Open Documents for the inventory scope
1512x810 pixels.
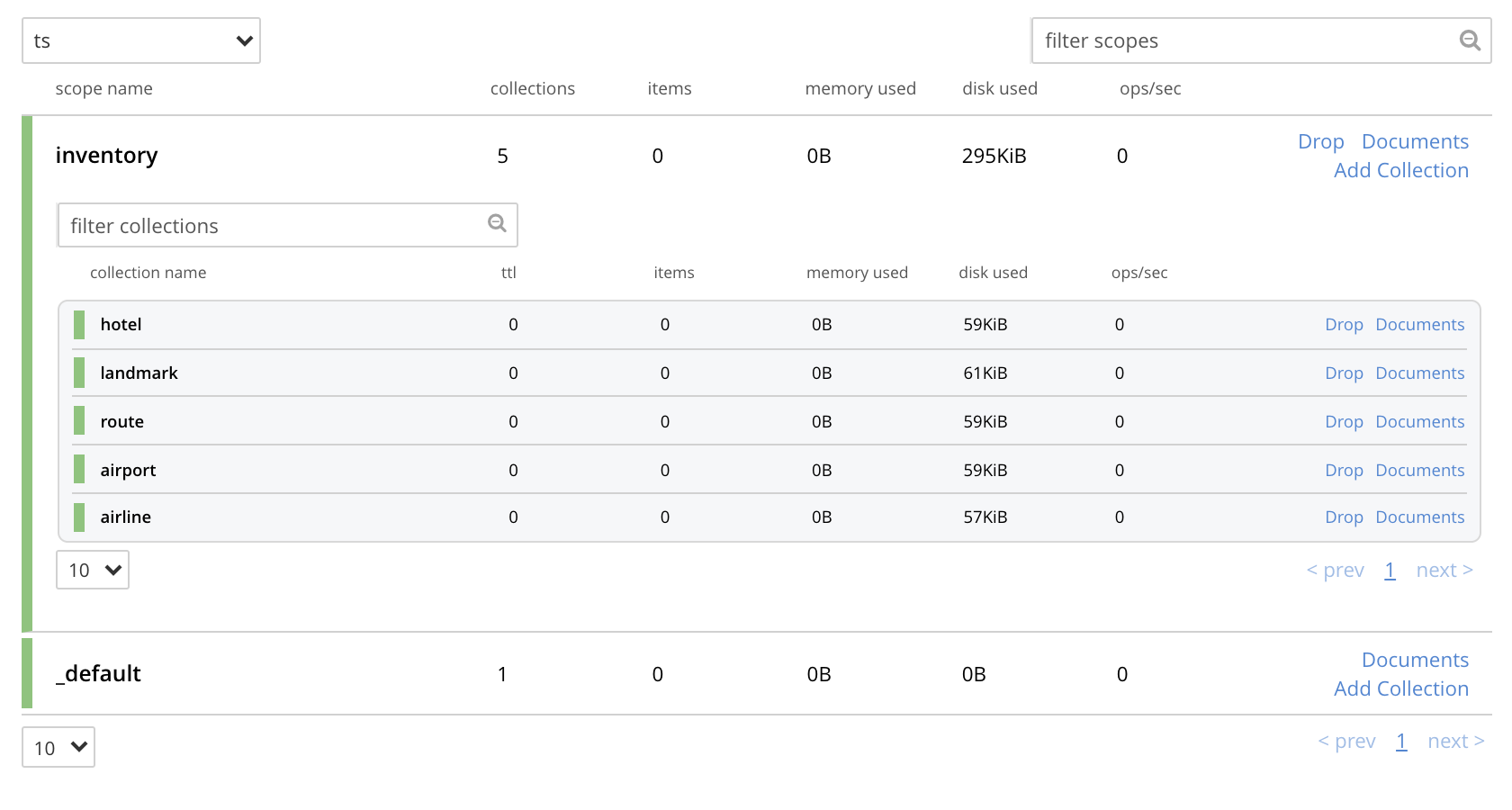pyautogui.click(x=1415, y=141)
